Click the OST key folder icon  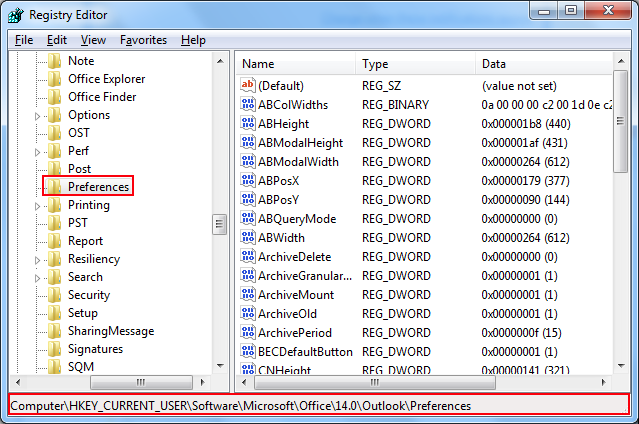point(55,133)
